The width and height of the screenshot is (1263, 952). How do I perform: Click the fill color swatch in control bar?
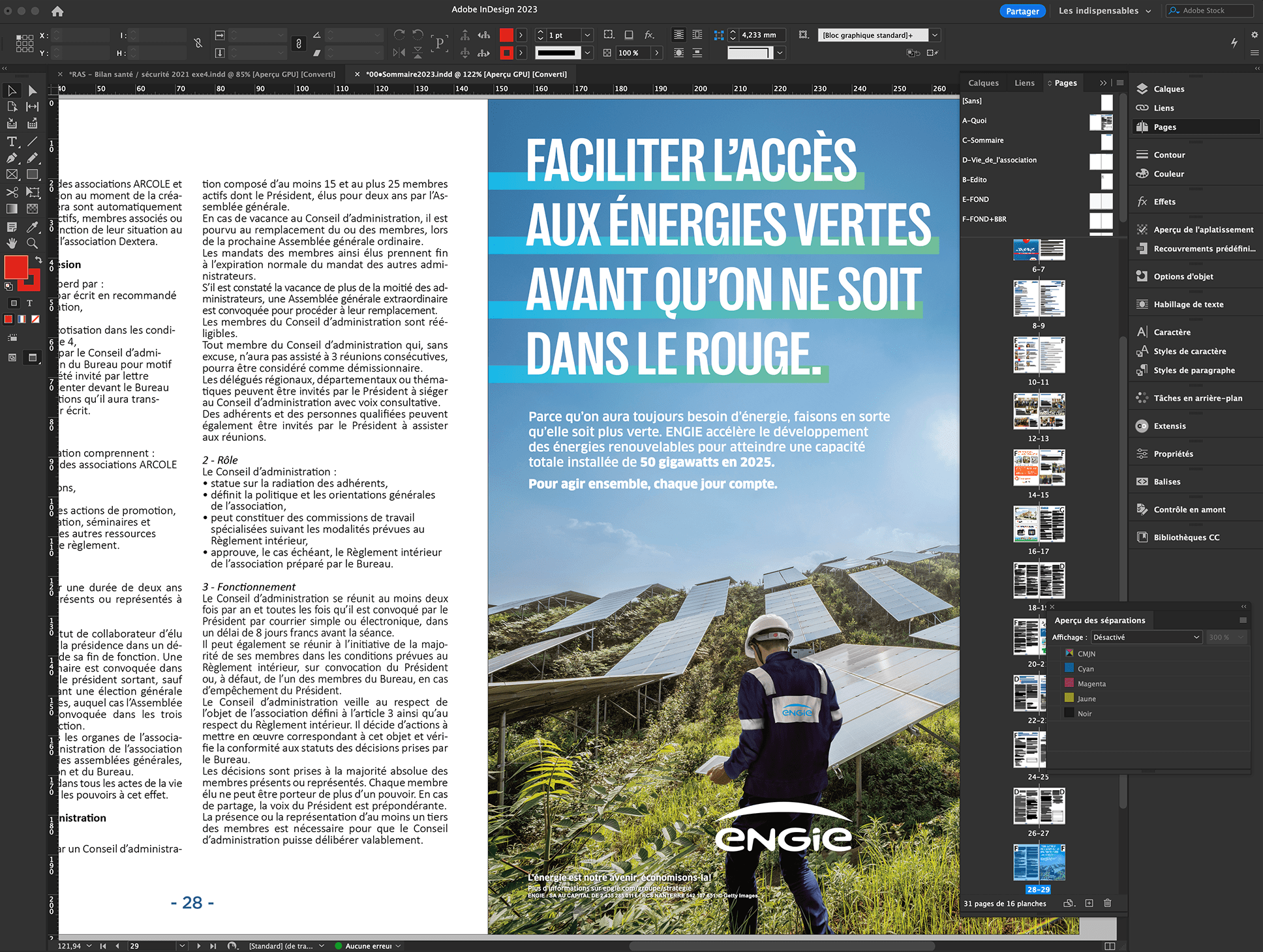(506, 35)
